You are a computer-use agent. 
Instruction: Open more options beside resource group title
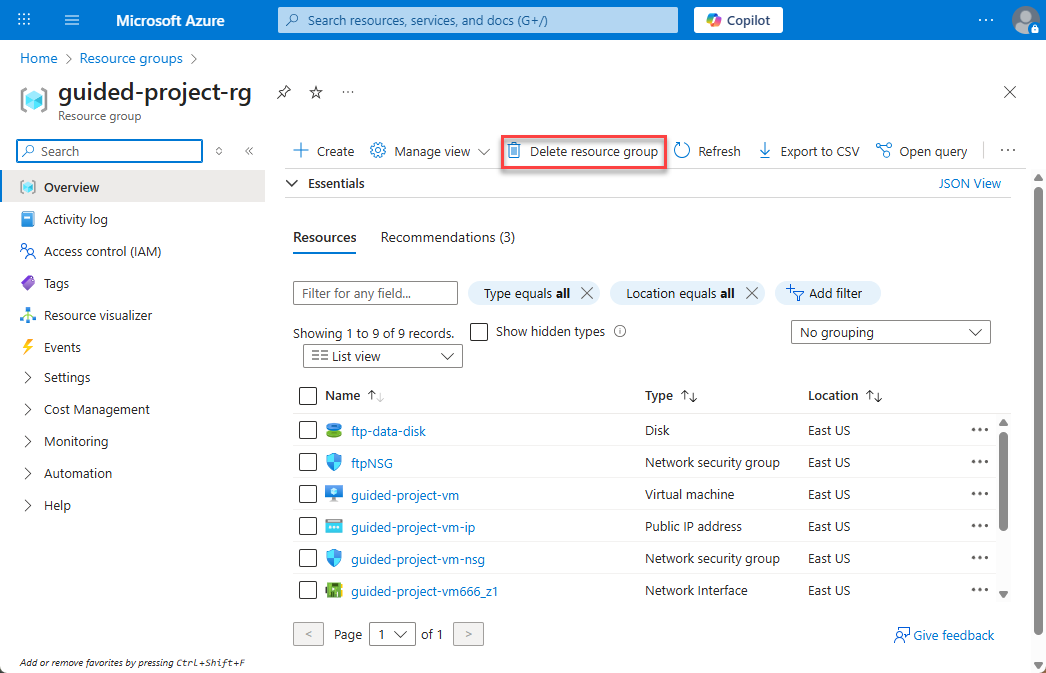348,92
